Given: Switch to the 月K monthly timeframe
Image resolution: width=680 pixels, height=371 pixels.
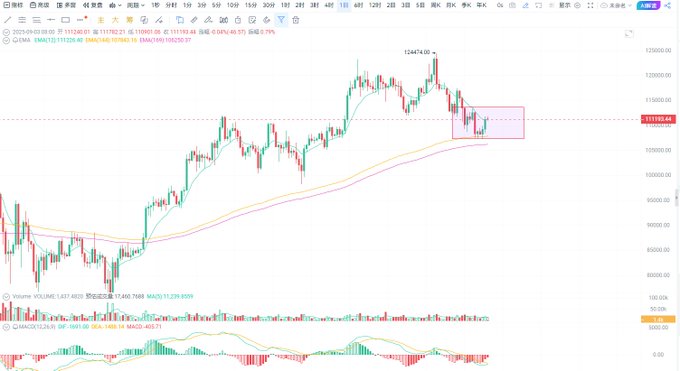Looking at the screenshot, I should pos(451,5).
